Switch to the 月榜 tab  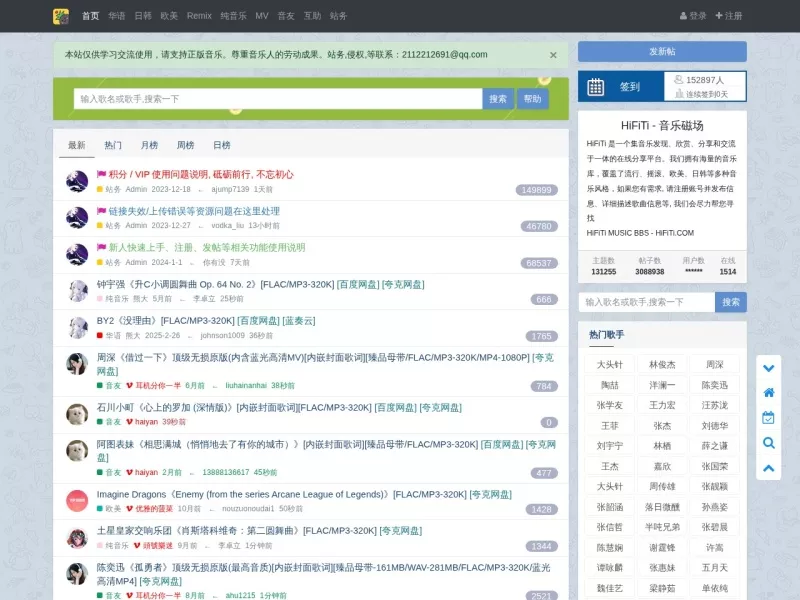click(149, 145)
